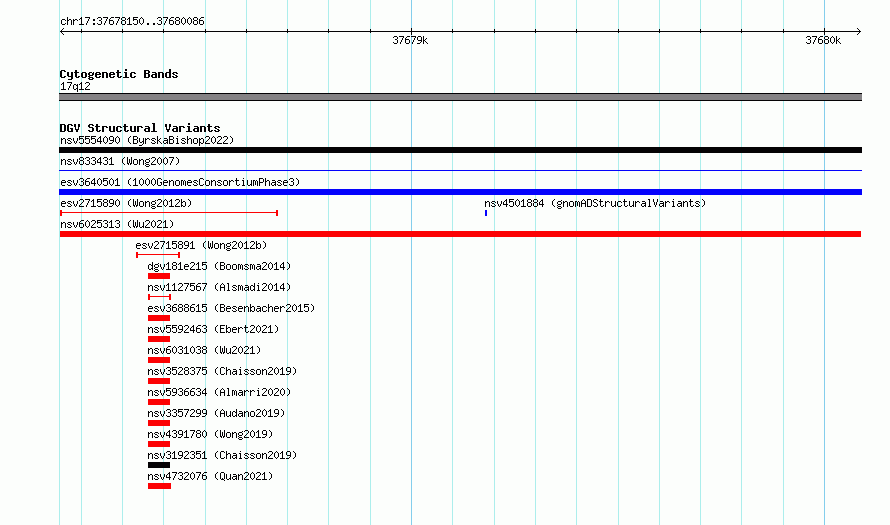Open dgv181e215 (Boomsma2014) label
890x525 pixels.
(x=219, y=266)
